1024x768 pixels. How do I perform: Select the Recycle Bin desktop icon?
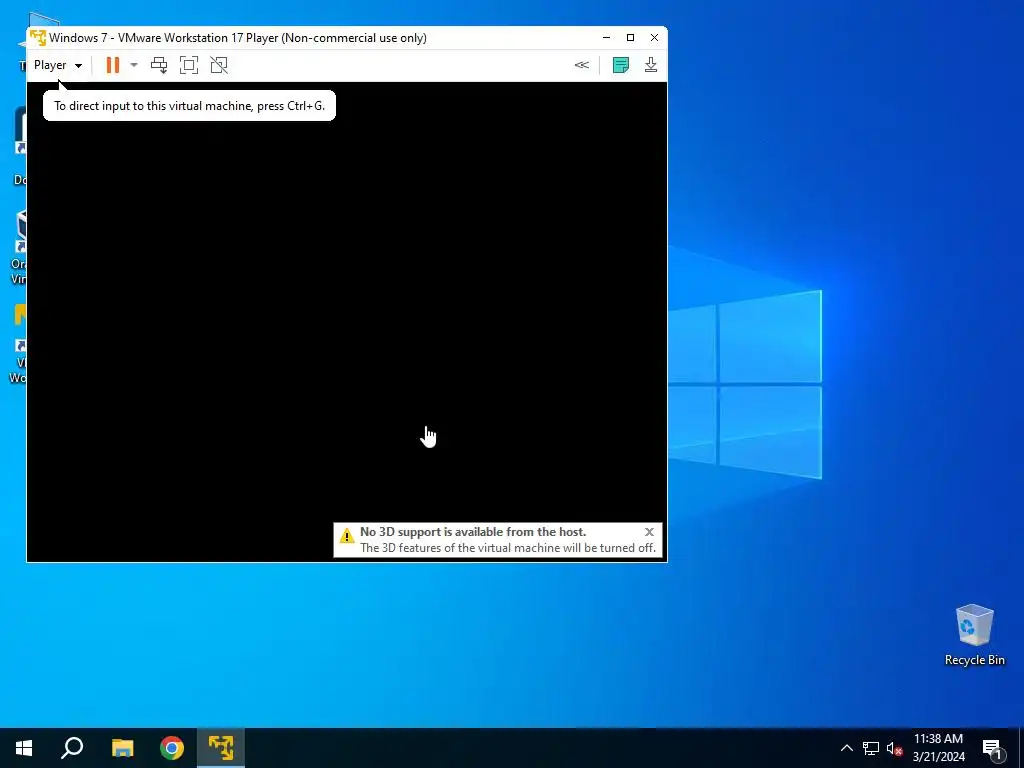[x=974, y=635]
